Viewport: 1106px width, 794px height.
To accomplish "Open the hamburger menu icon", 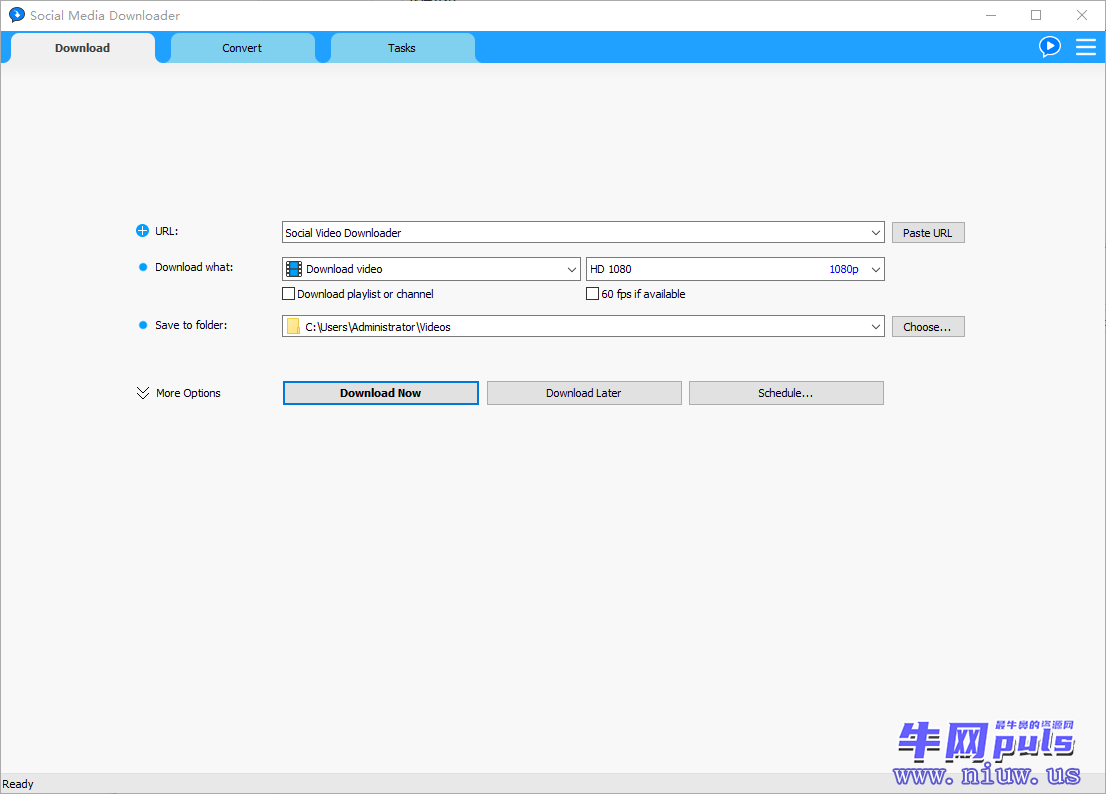I will point(1086,47).
